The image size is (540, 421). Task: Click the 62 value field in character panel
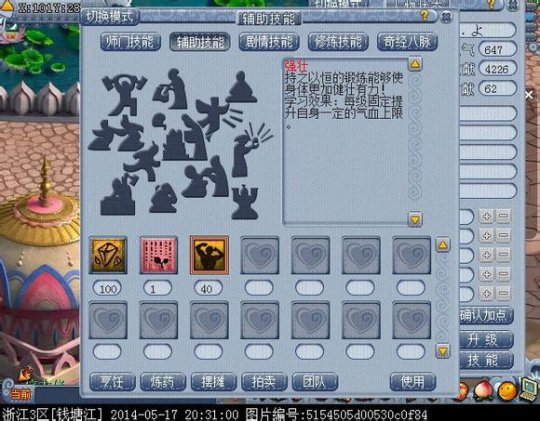point(498,89)
